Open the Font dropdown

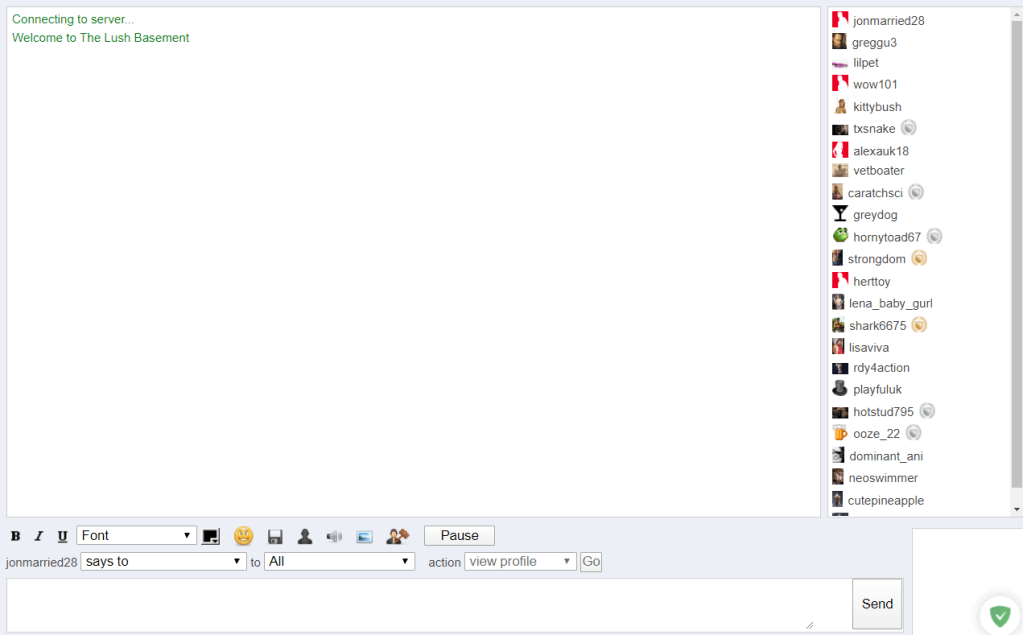(136, 536)
